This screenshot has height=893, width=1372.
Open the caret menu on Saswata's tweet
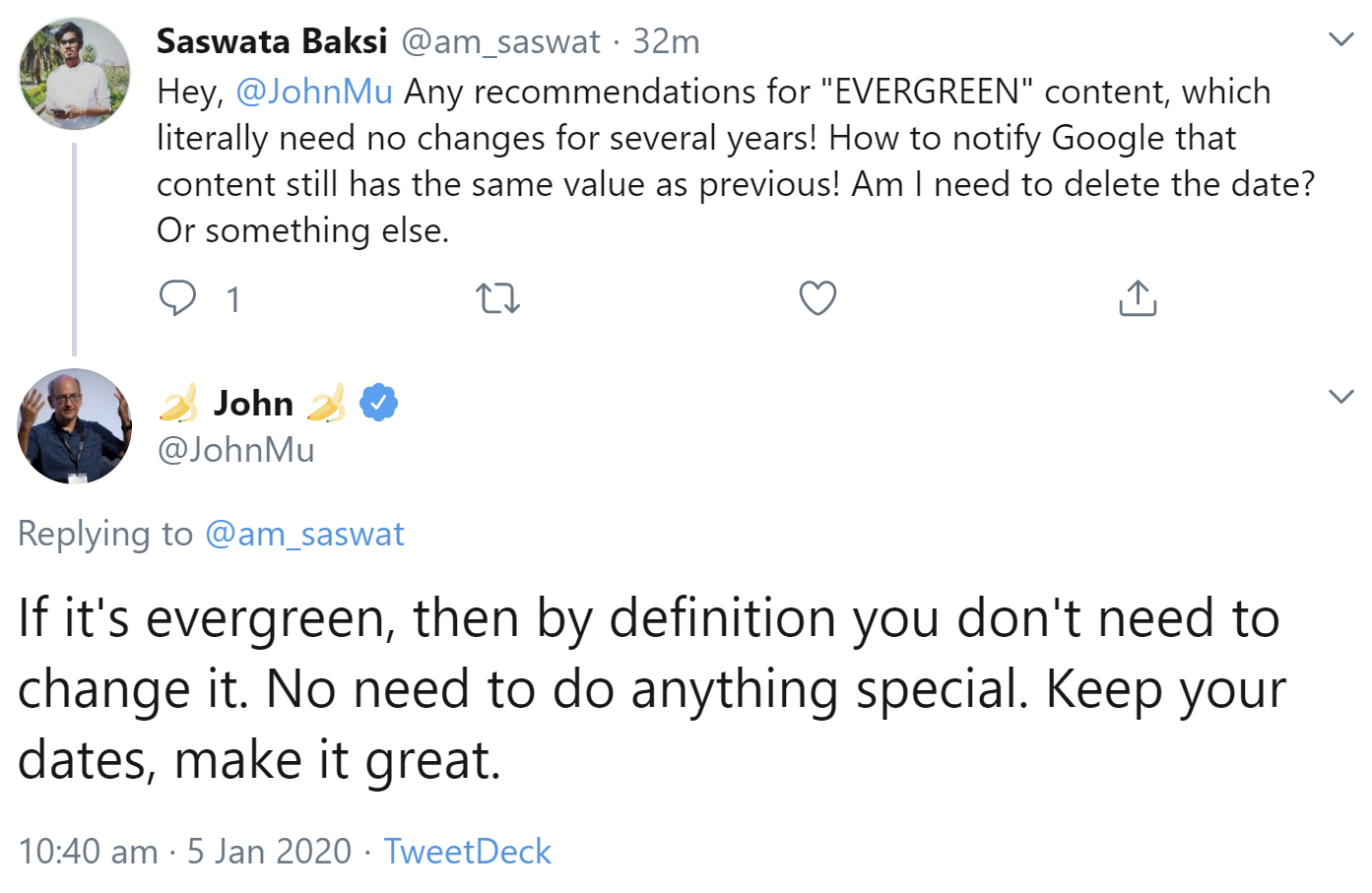[1340, 39]
